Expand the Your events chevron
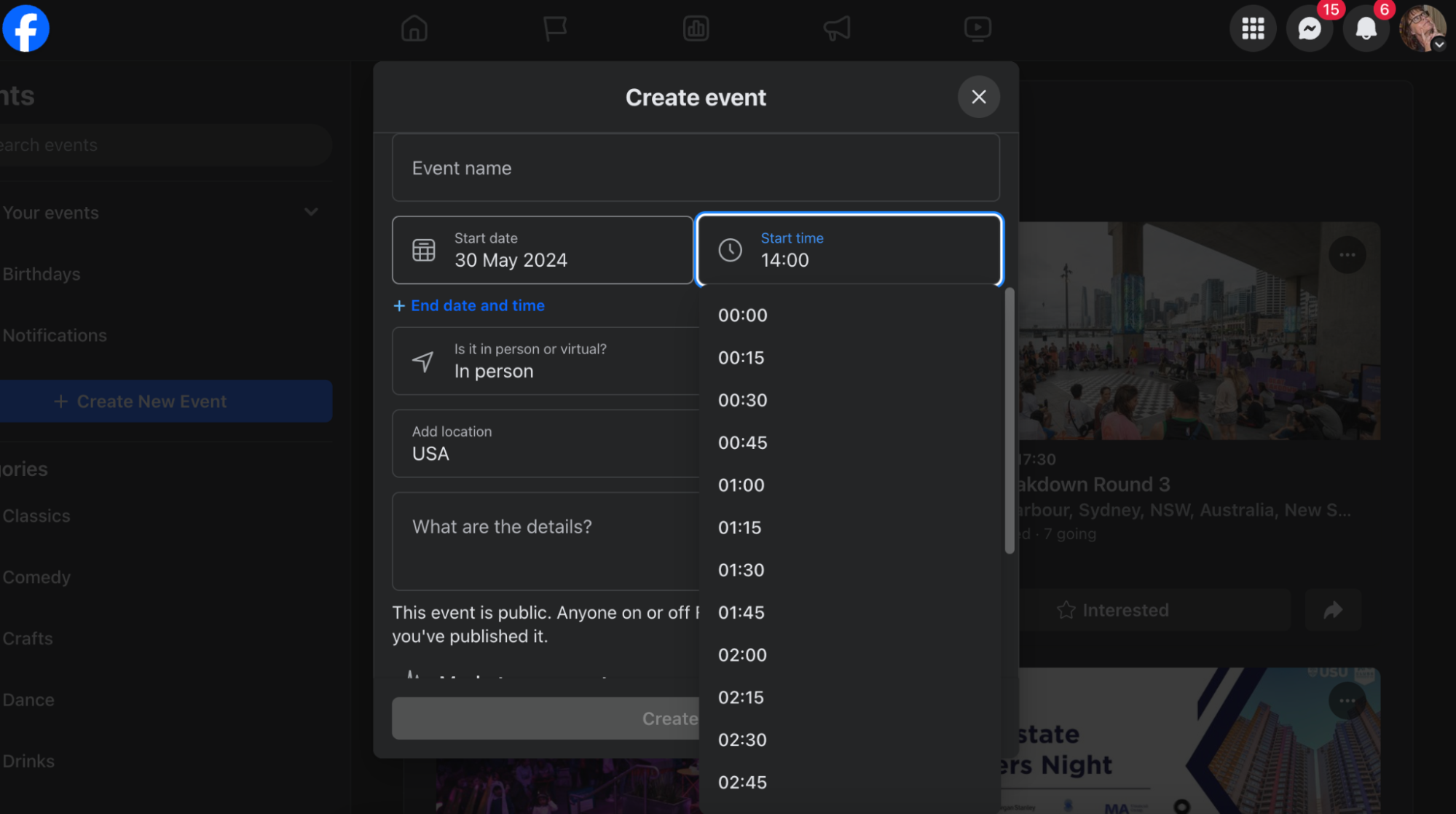 (311, 212)
